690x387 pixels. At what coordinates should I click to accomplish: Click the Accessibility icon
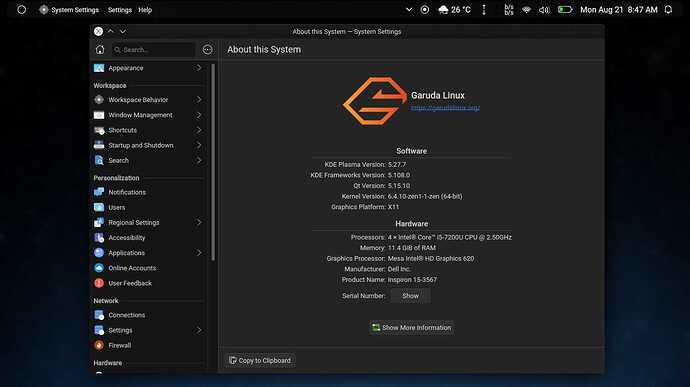[99, 238]
